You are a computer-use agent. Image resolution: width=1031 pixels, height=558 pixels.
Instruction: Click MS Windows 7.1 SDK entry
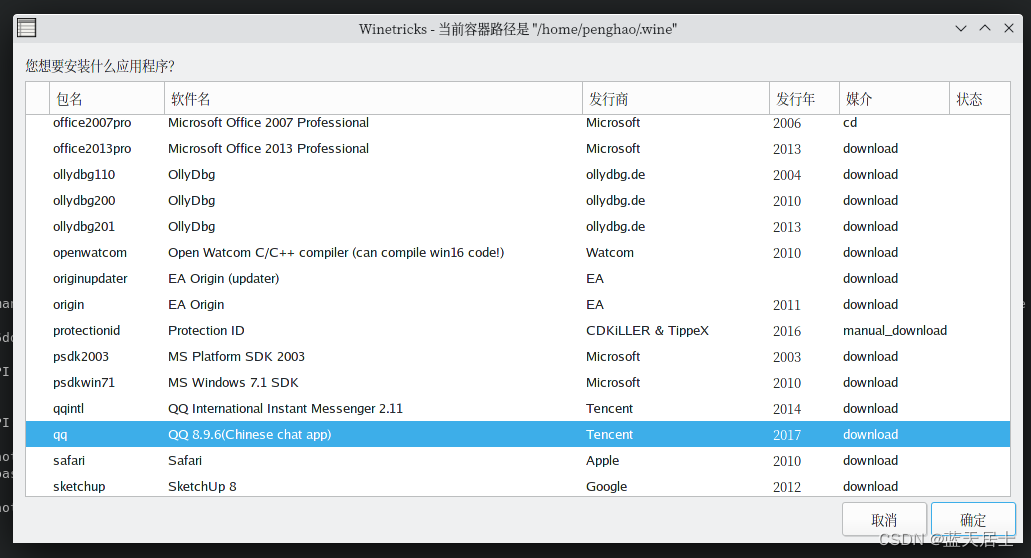tap(233, 383)
